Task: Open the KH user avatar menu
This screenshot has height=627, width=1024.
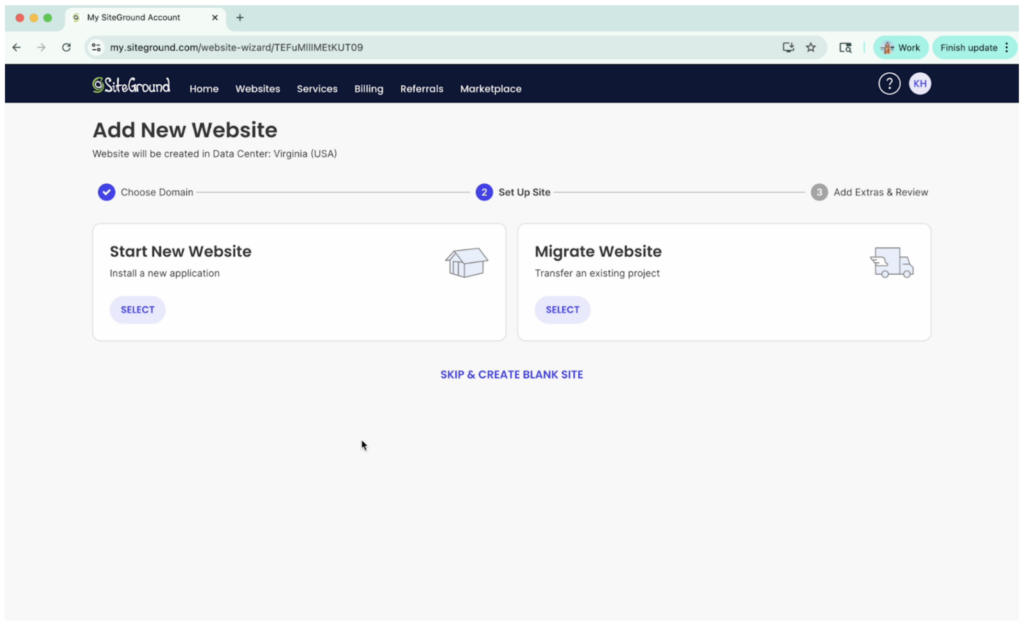Action: 920,84
